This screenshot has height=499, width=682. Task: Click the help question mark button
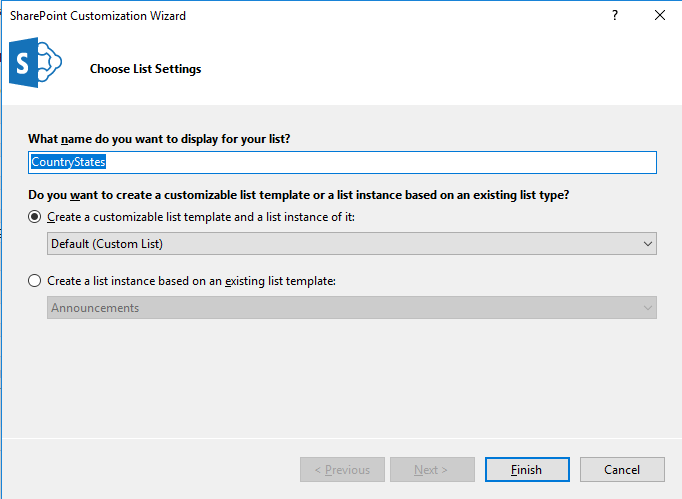[x=614, y=16]
